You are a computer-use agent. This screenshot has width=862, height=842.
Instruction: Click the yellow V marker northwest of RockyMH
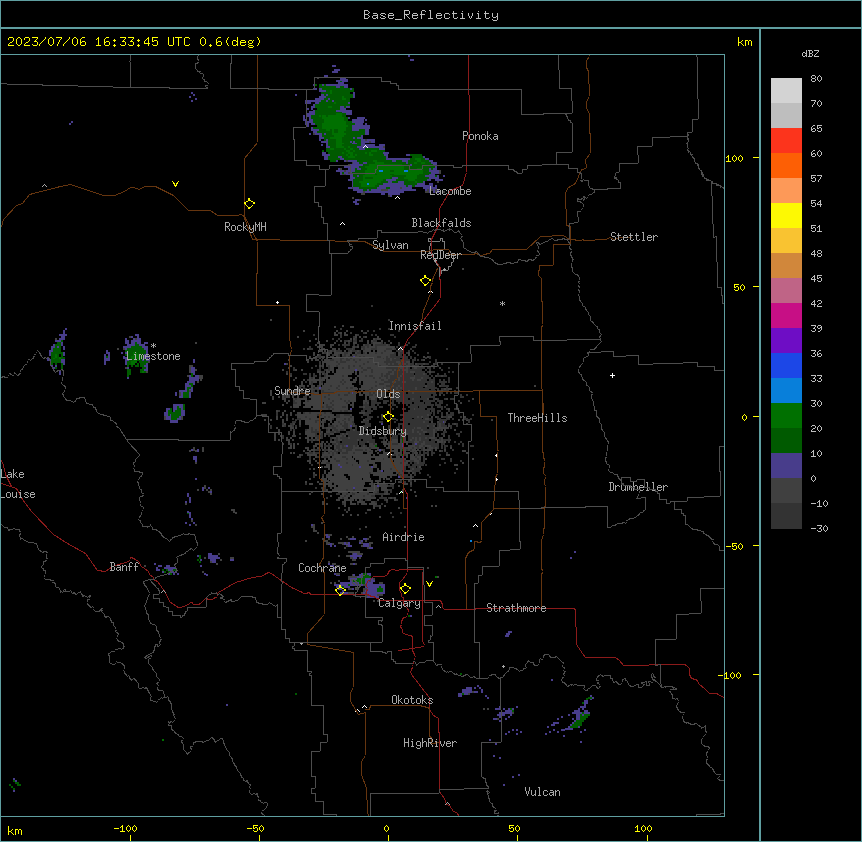tap(175, 184)
